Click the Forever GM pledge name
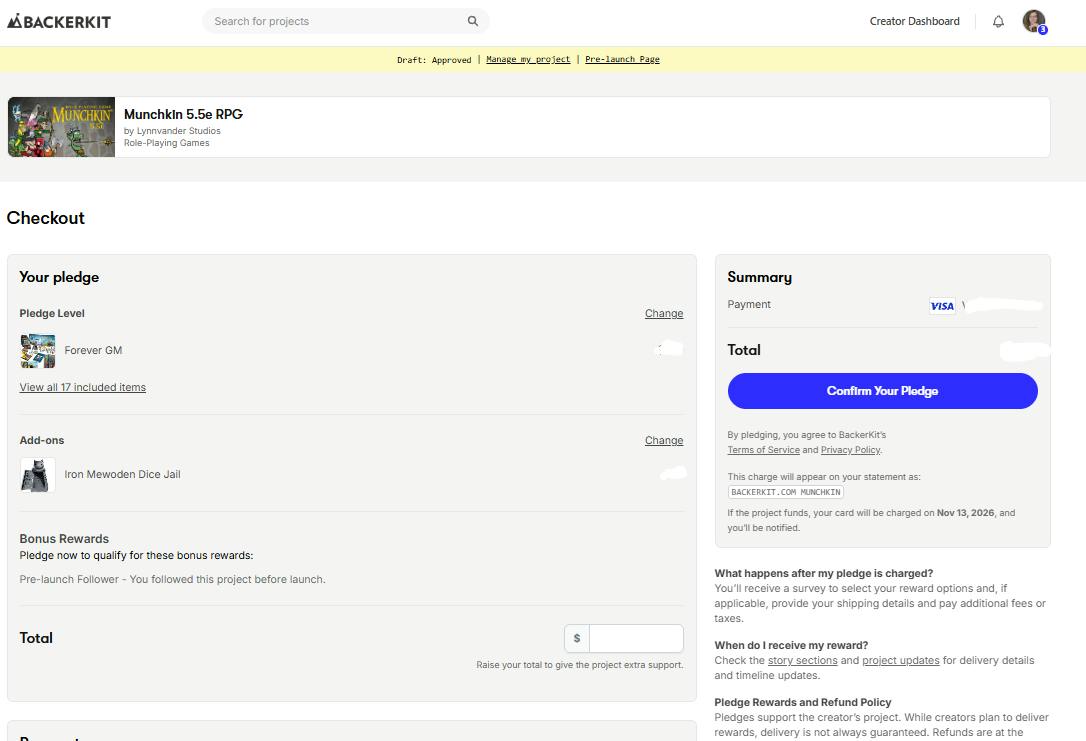1086x741 pixels. pos(94,350)
